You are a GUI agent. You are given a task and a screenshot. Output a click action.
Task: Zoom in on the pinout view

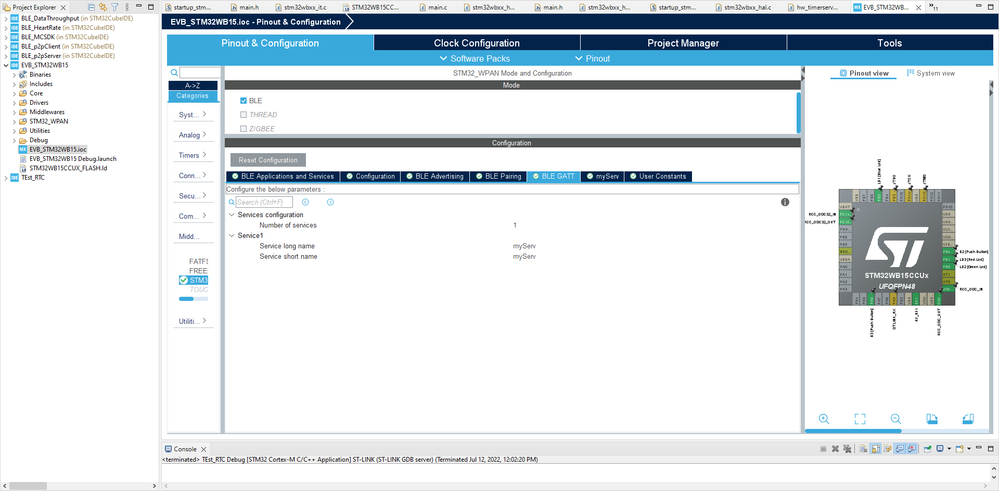(823, 418)
